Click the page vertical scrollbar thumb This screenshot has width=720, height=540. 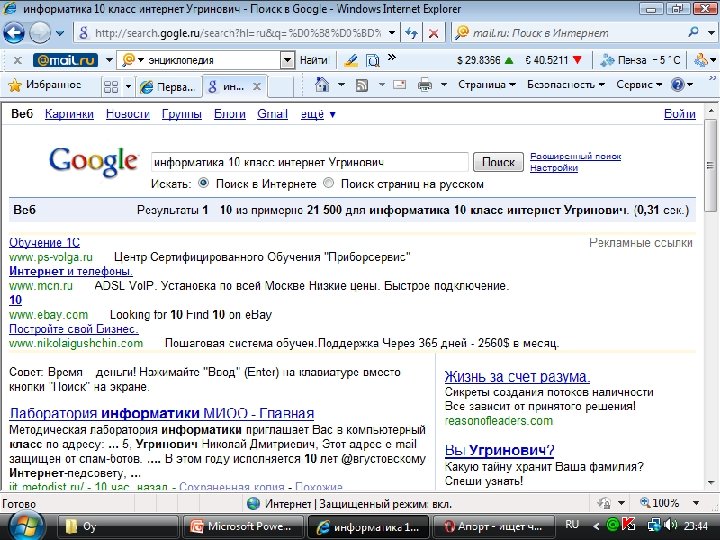pyautogui.click(x=711, y=165)
